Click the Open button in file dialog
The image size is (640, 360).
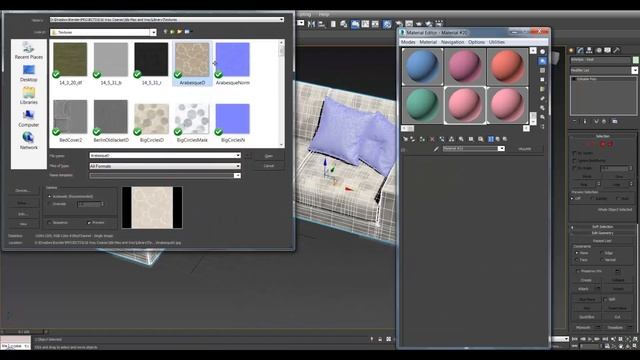(269, 156)
